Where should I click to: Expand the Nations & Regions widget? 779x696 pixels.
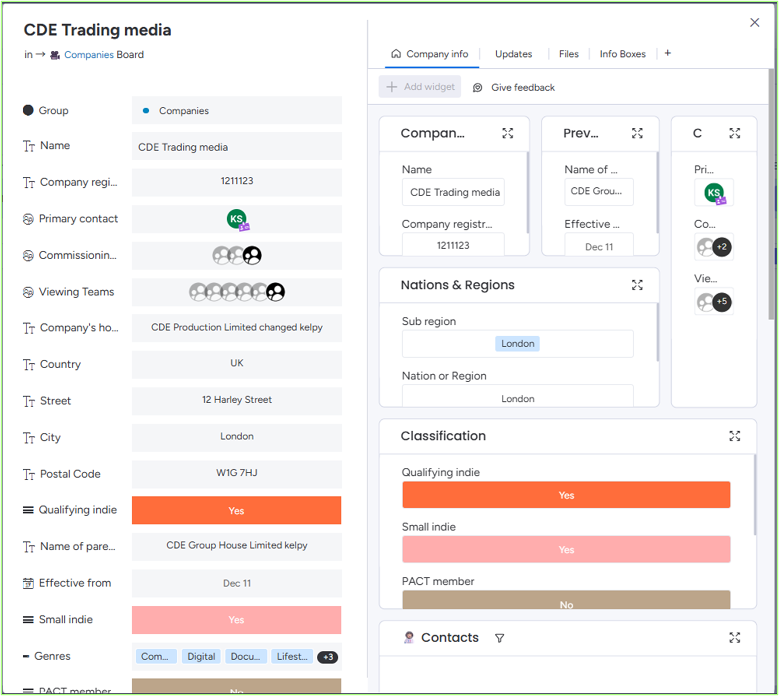click(x=637, y=285)
